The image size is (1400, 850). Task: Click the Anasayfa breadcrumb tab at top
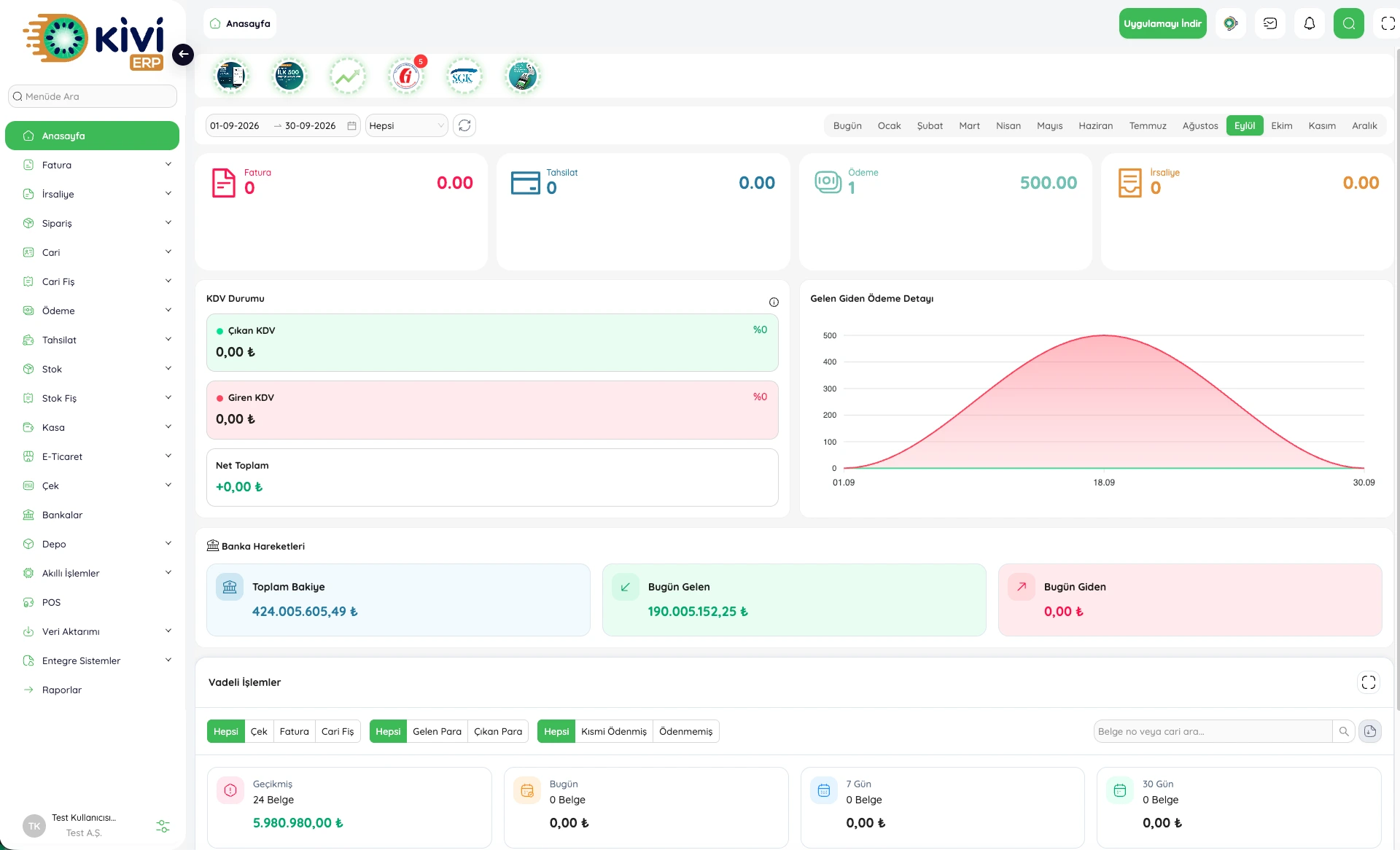click(240, 23)
